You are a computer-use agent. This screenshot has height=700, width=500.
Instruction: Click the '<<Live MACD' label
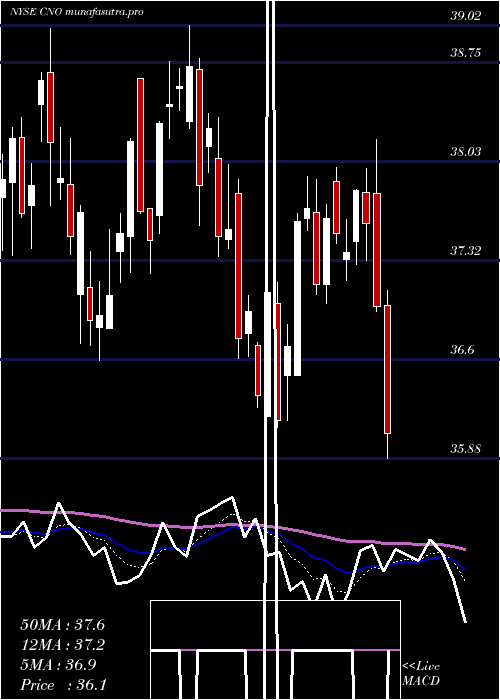click(421, 674)
